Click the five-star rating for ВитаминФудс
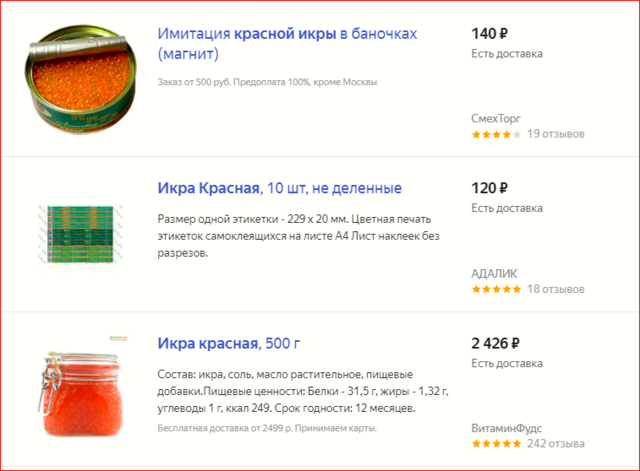 496,444
